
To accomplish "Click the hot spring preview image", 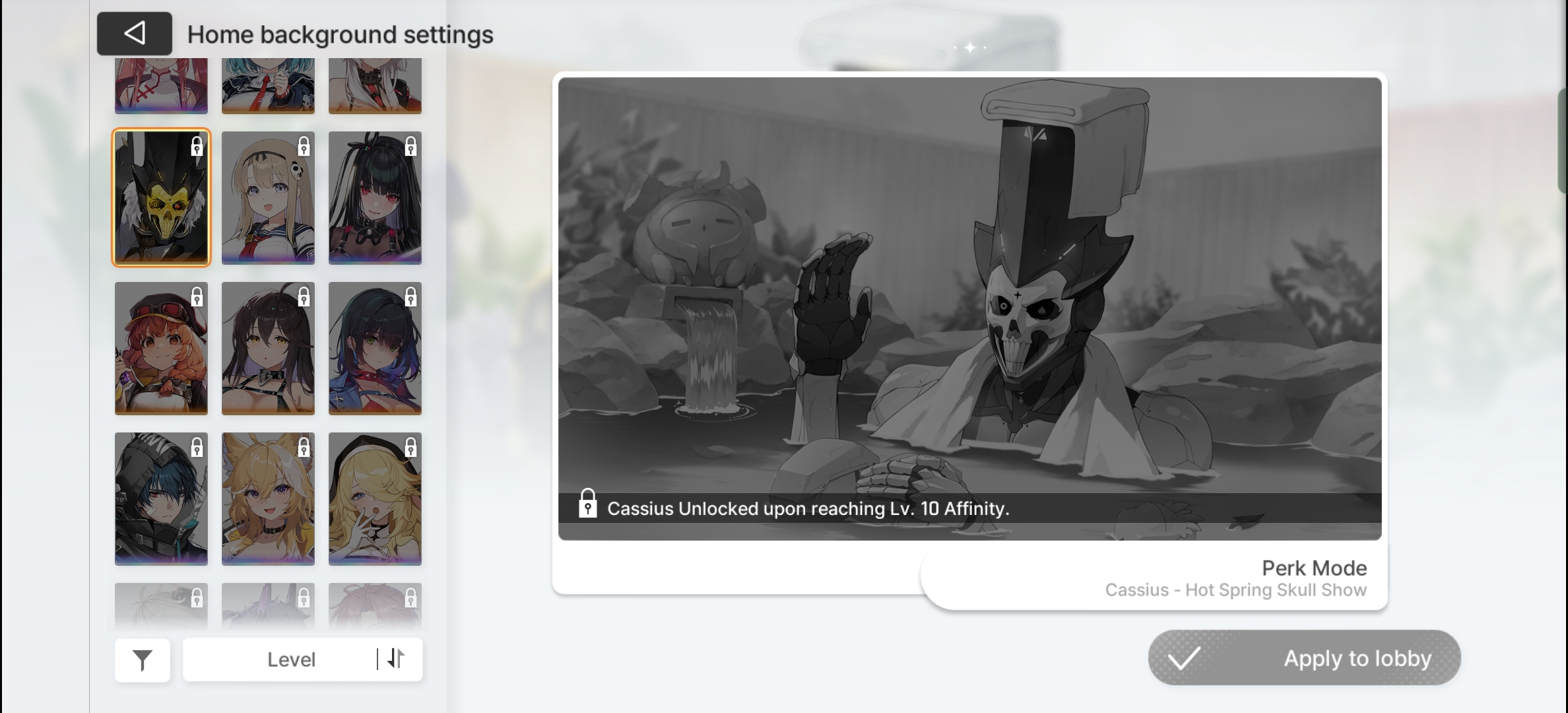I will point(969,290).
